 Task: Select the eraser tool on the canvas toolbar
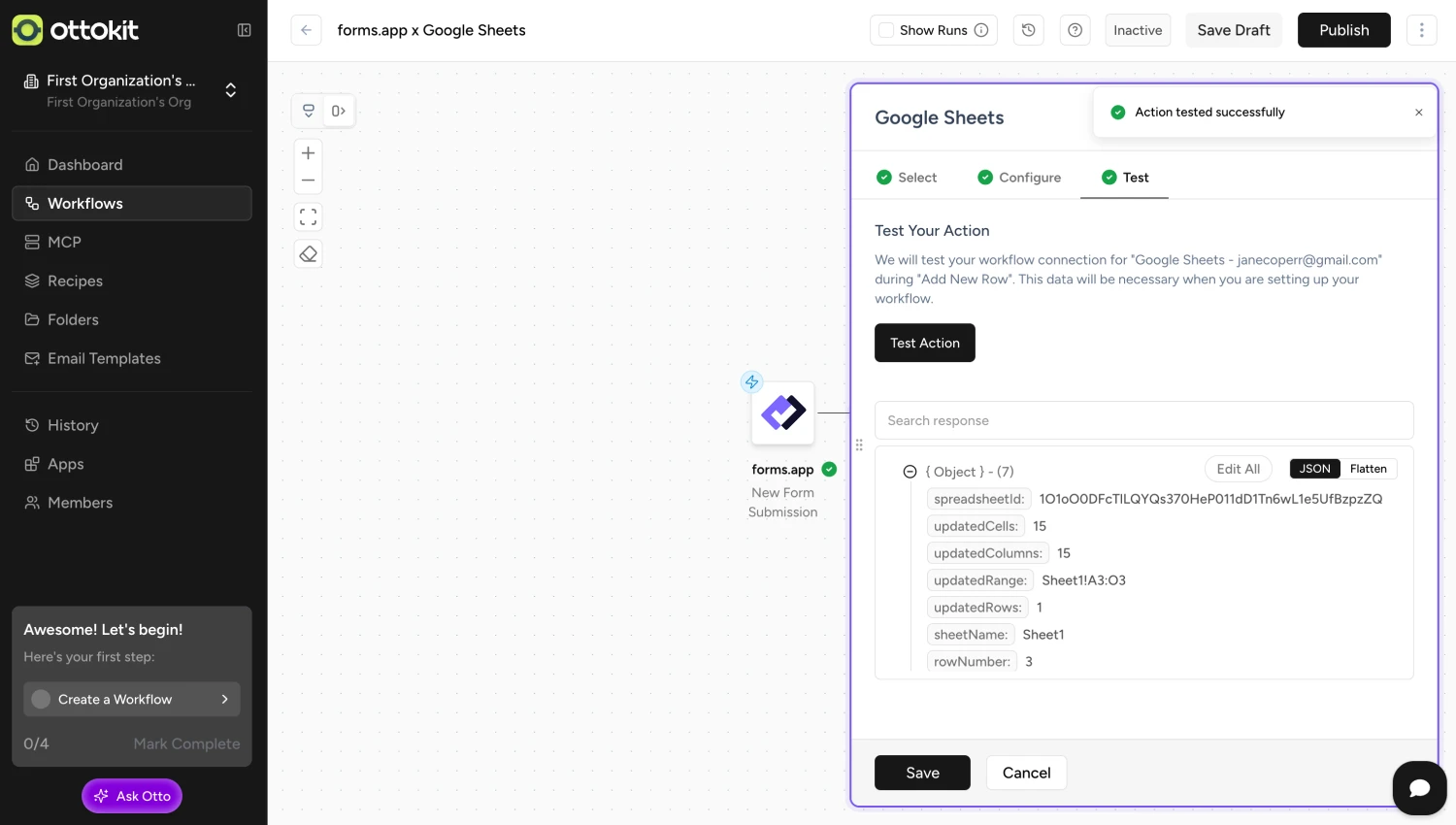pos(308,253)
